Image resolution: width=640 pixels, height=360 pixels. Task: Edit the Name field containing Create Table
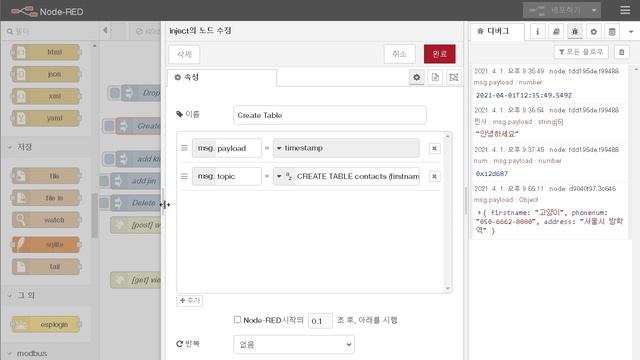pyautogui.click(x=330, y=115)
